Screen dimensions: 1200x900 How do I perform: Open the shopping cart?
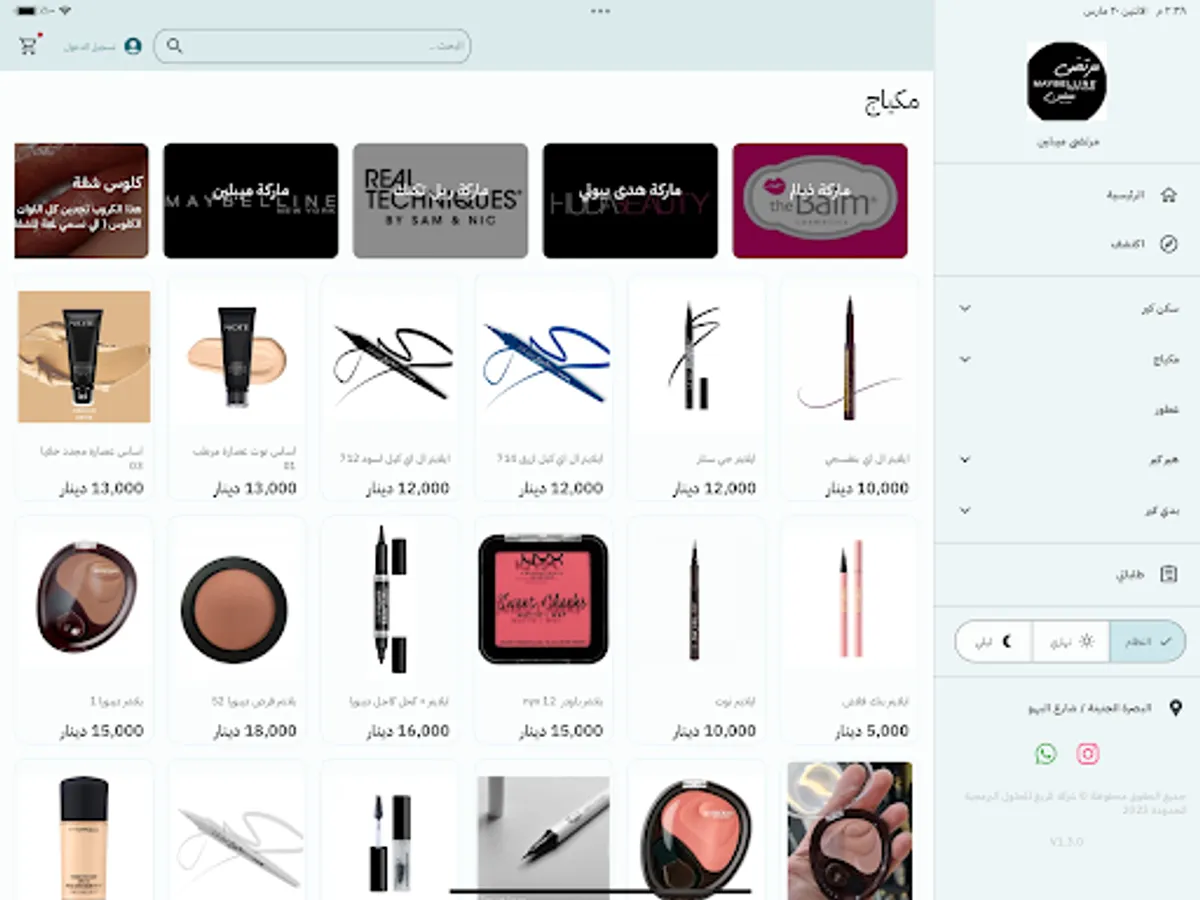tap(29, 45)
